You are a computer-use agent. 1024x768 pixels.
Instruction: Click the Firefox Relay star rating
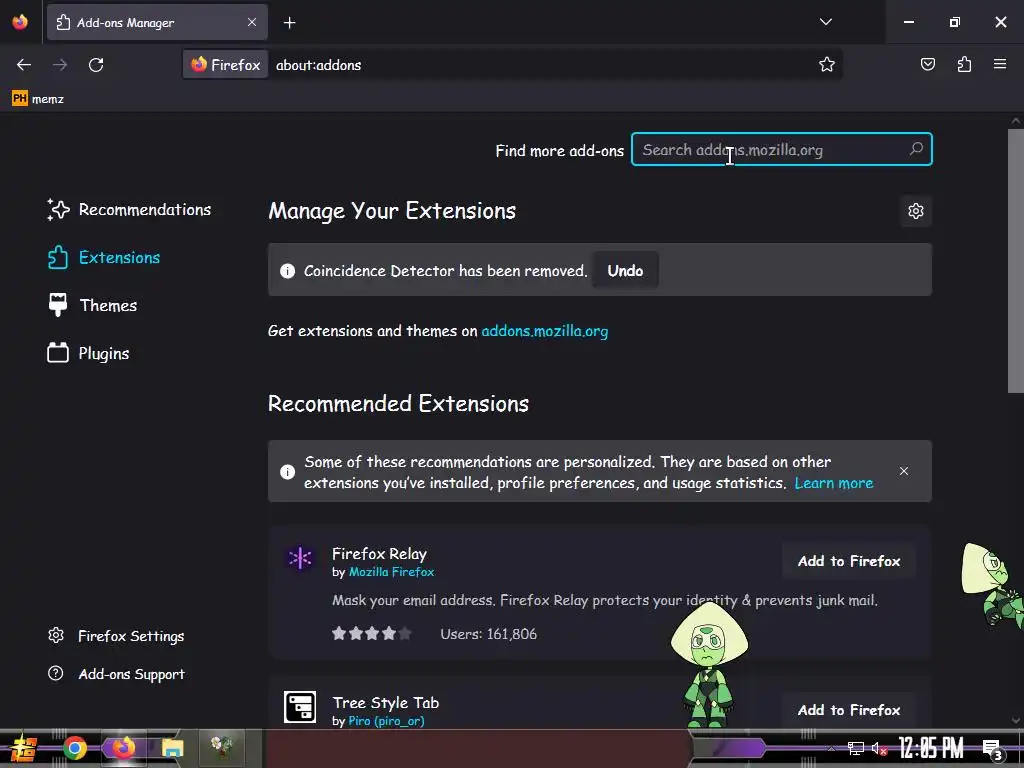coord(372,633)
